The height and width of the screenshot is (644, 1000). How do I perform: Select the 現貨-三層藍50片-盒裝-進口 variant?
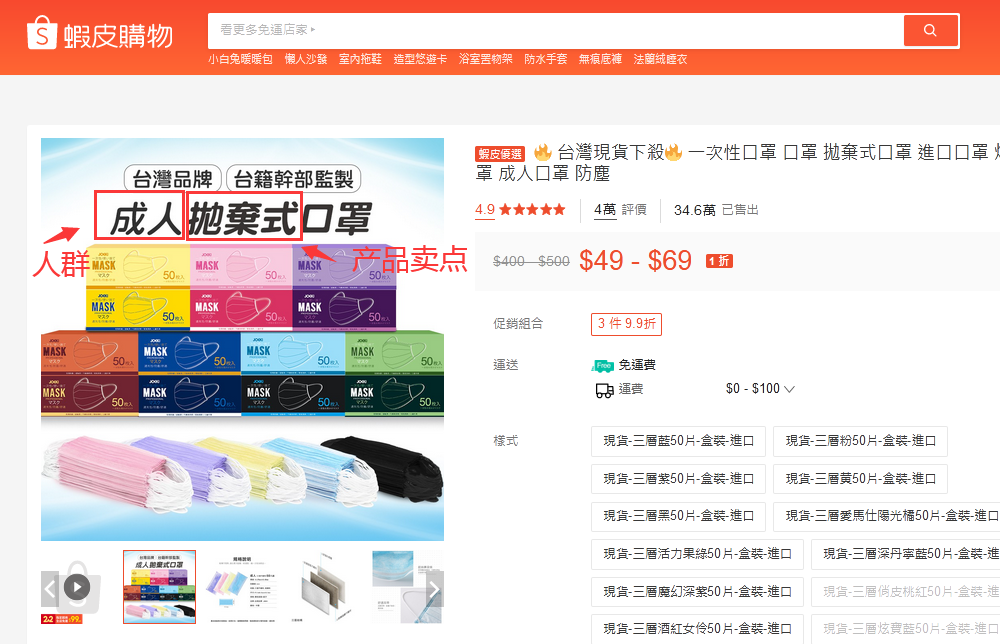(678, 441)
